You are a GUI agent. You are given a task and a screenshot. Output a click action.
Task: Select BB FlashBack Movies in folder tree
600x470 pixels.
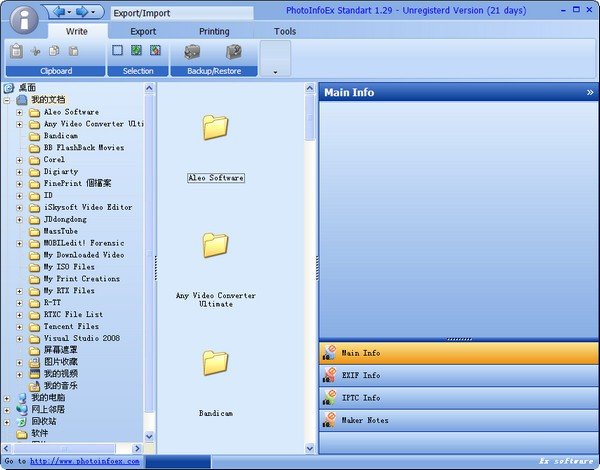83,148
